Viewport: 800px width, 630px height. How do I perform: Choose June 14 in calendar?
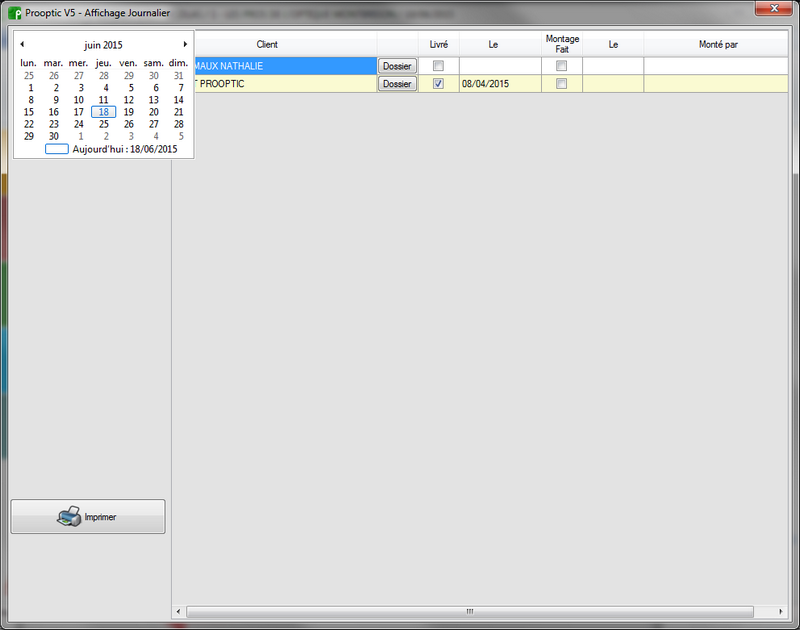(x=179, y=100)
